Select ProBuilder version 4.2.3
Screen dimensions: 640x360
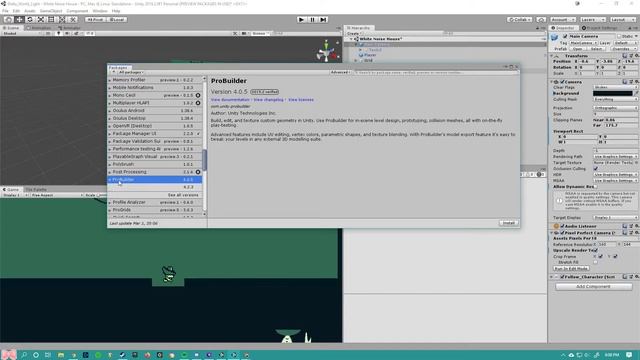click(x=155, y=187)
